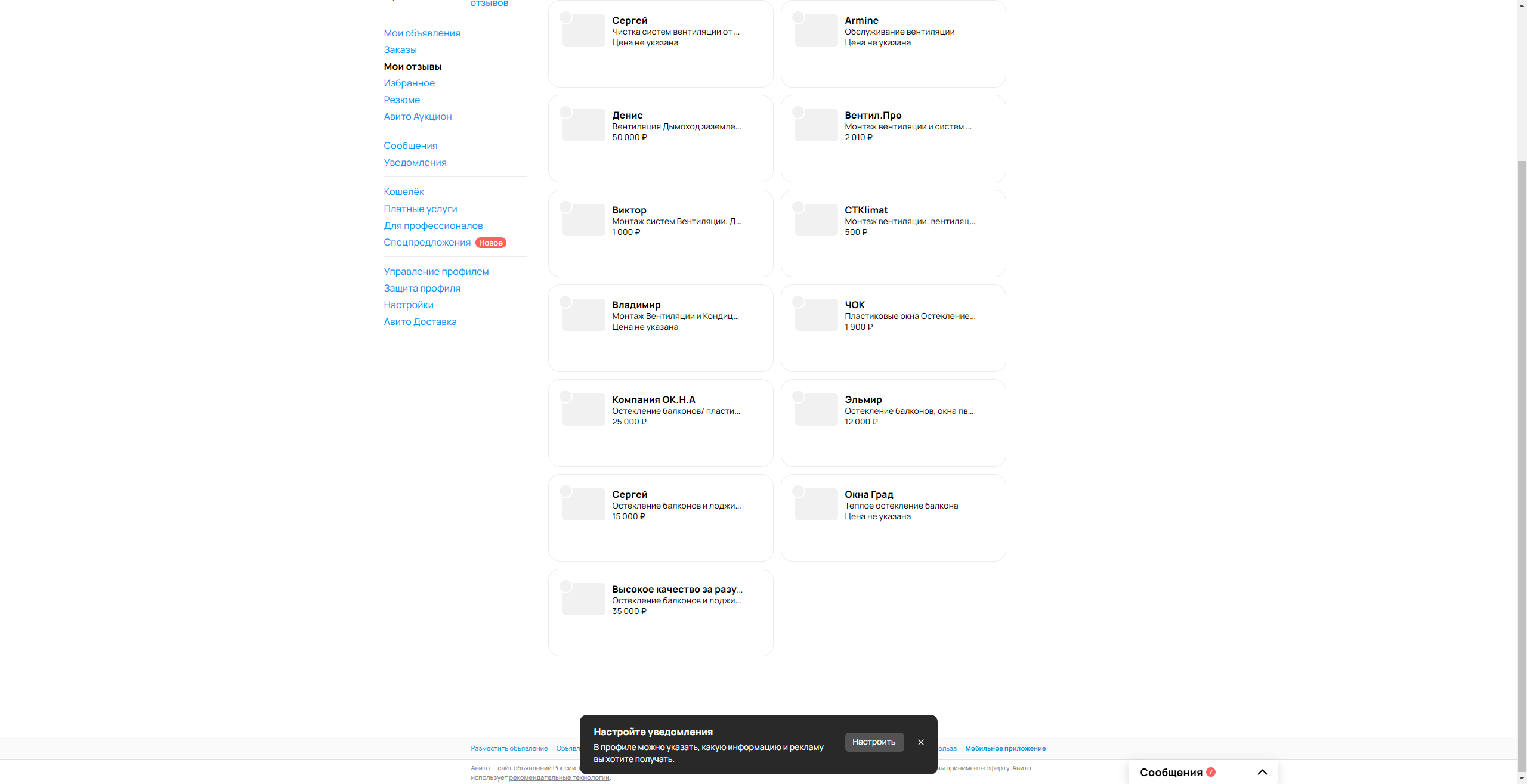Click the unread messages badge counter

[1211, 772]
